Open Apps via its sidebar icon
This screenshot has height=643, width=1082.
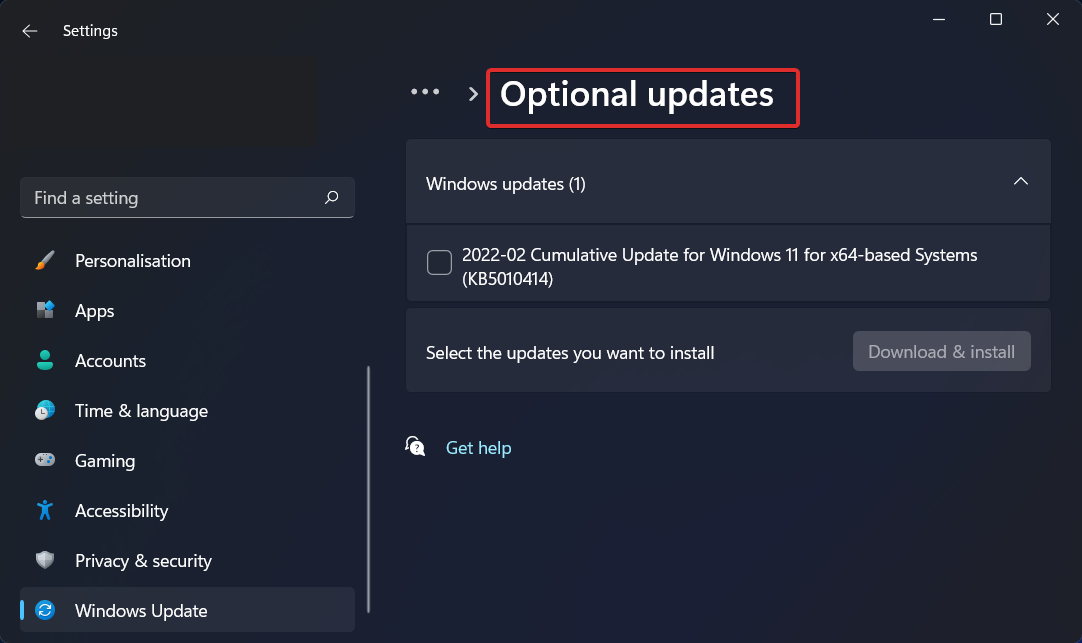coord(45,310)
